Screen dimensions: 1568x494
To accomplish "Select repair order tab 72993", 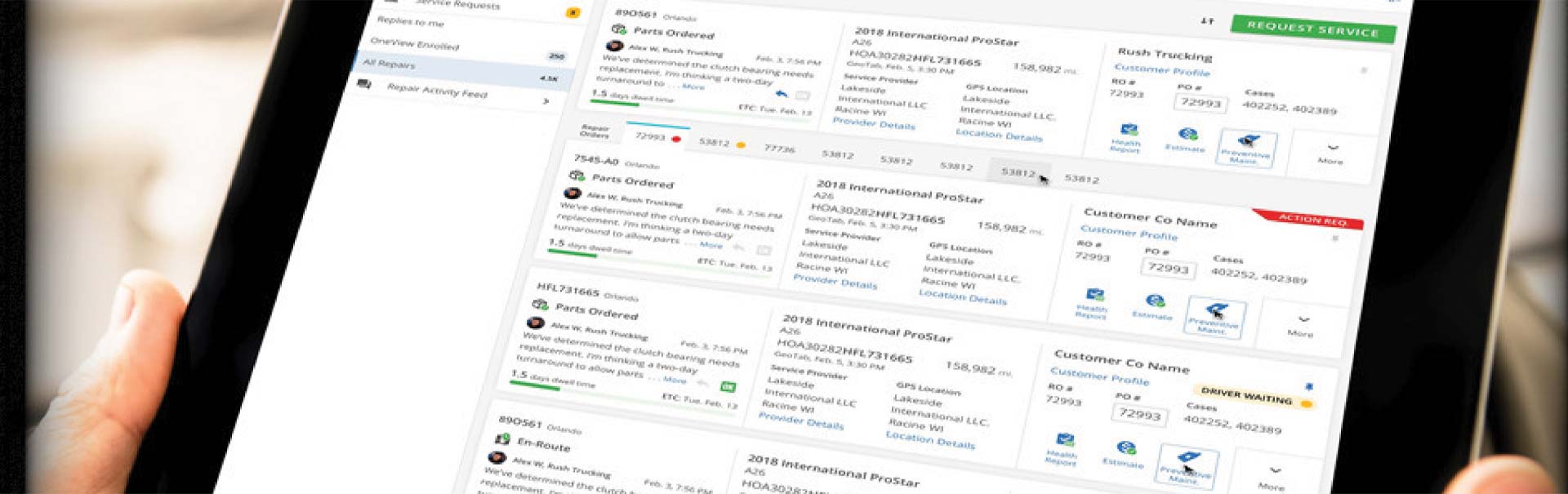I will [x=650, y=136].
